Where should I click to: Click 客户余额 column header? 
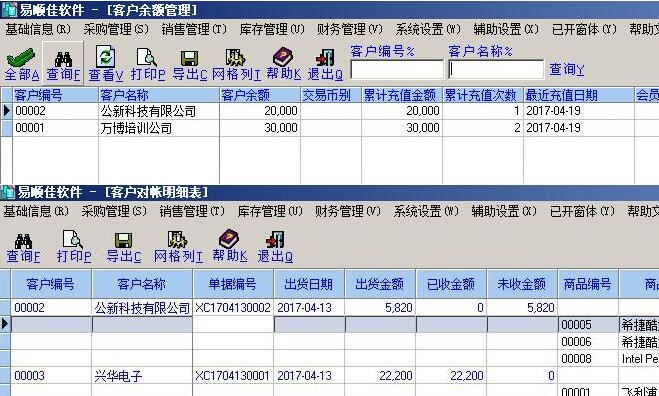pyautogui.click(x=260, y=95)
